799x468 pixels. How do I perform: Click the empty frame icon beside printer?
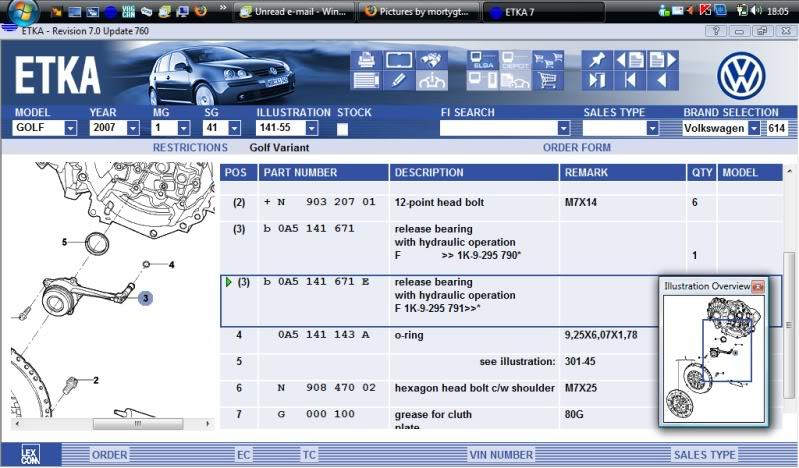[x=398, y=60]
